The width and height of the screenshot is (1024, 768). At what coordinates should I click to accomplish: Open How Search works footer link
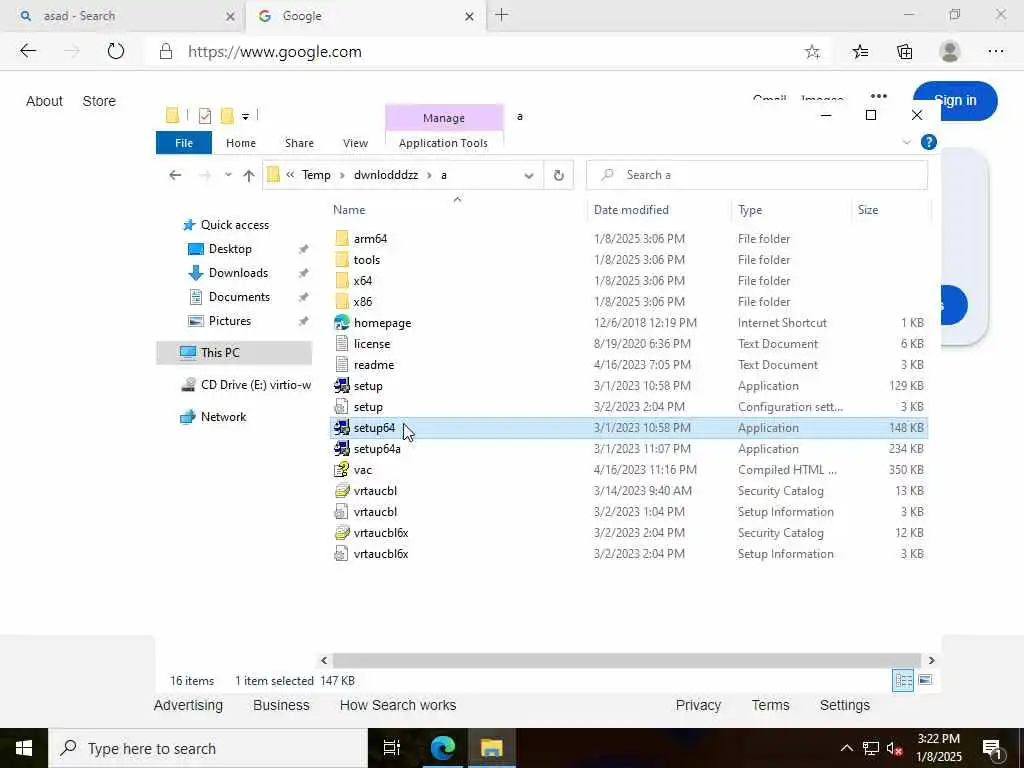coord(398,705)
